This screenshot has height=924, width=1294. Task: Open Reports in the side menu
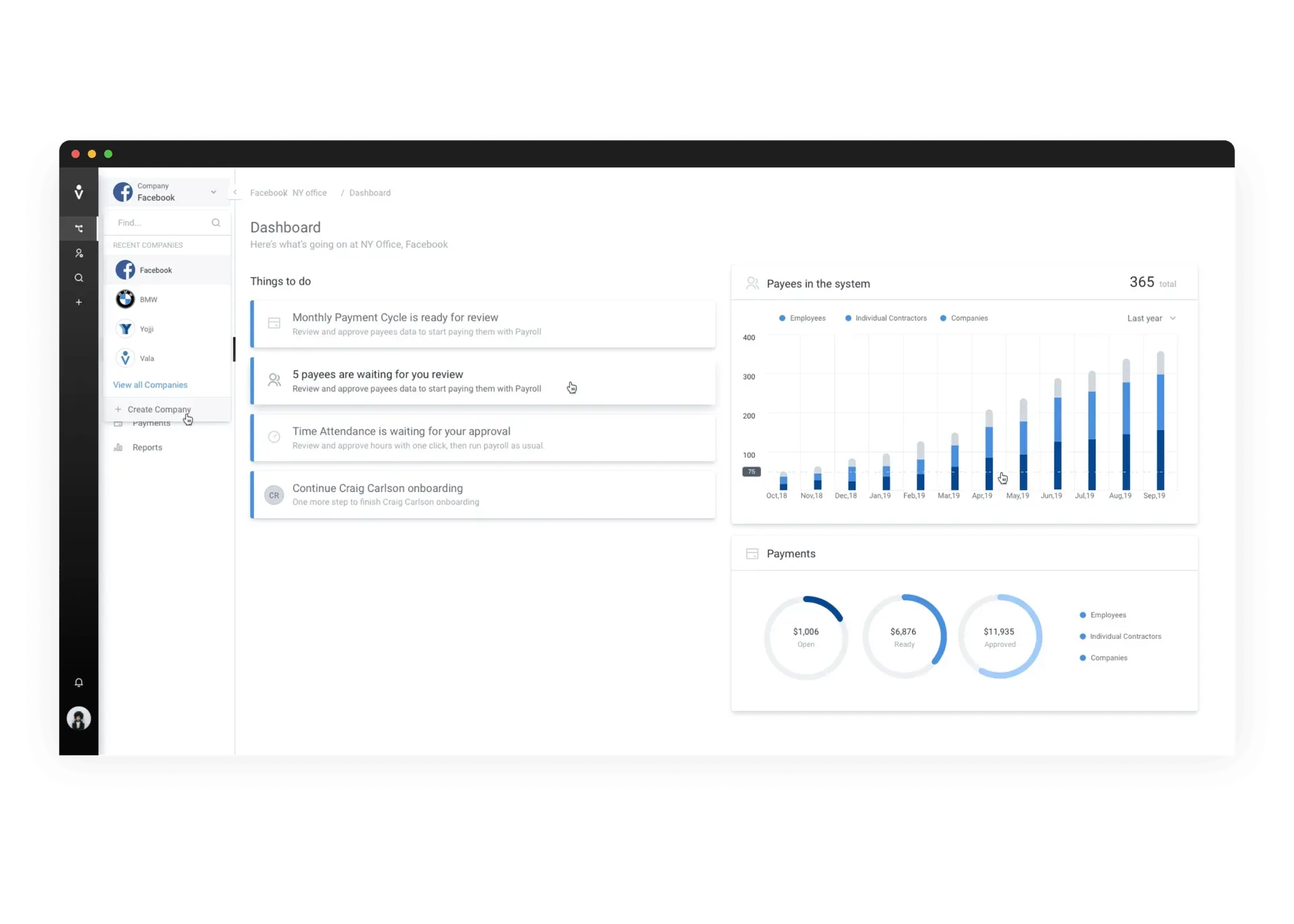click(x=147, y=448)
